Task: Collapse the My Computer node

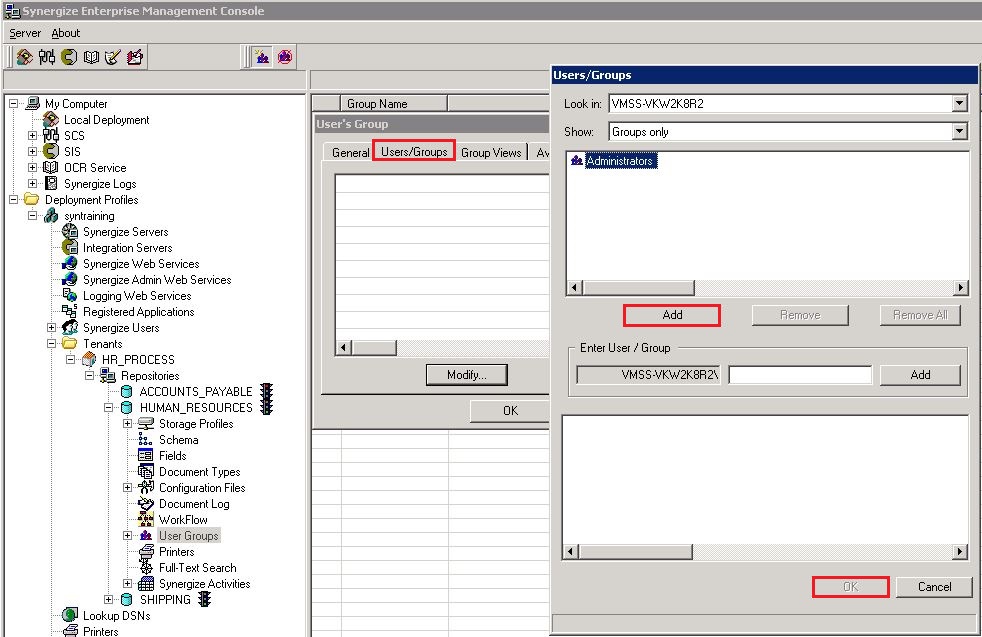Action: pyautogui.click(x=13, y=103)
